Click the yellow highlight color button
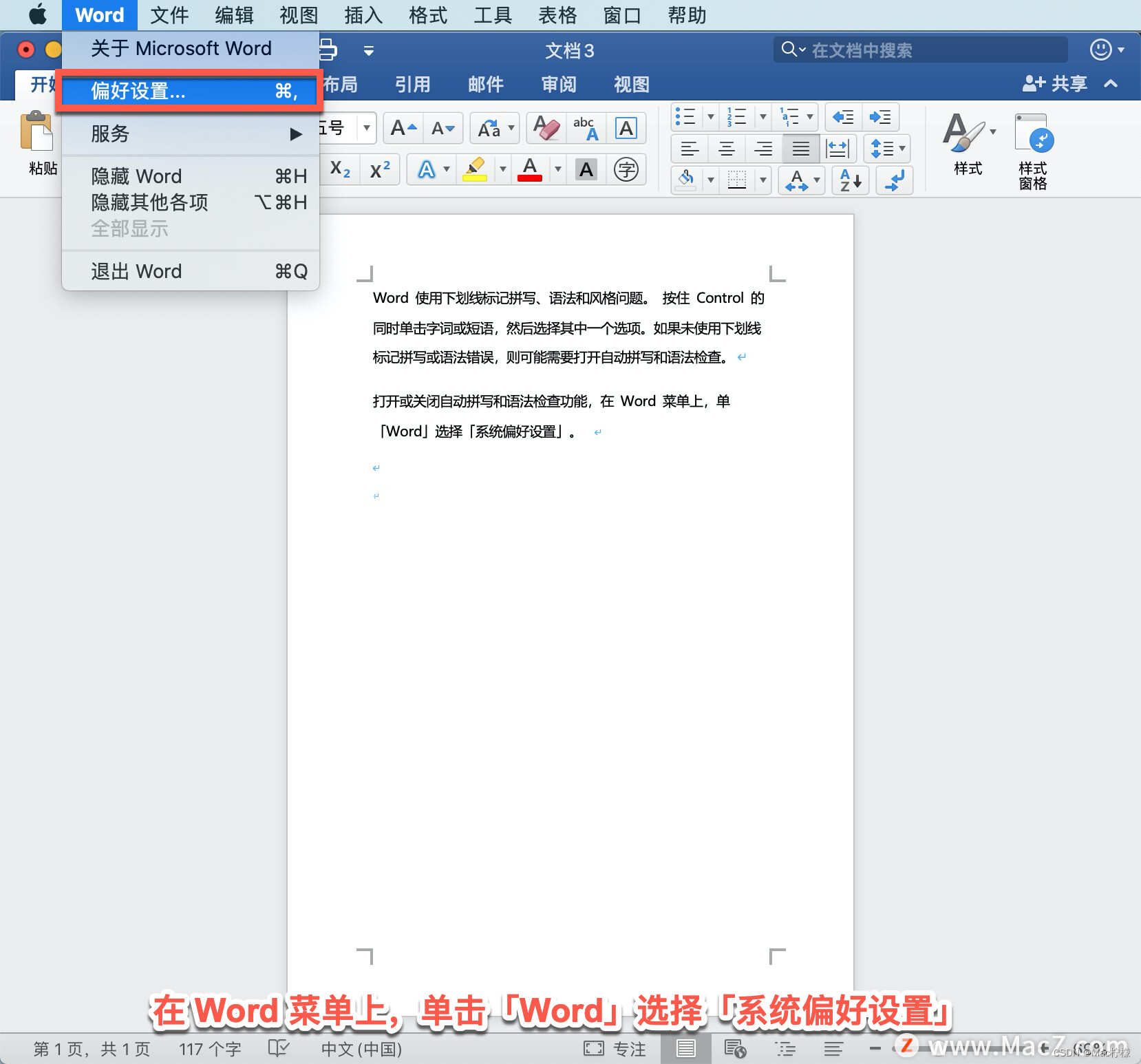The height and width of the screenshot is (1064, 1141). point(475,169)
